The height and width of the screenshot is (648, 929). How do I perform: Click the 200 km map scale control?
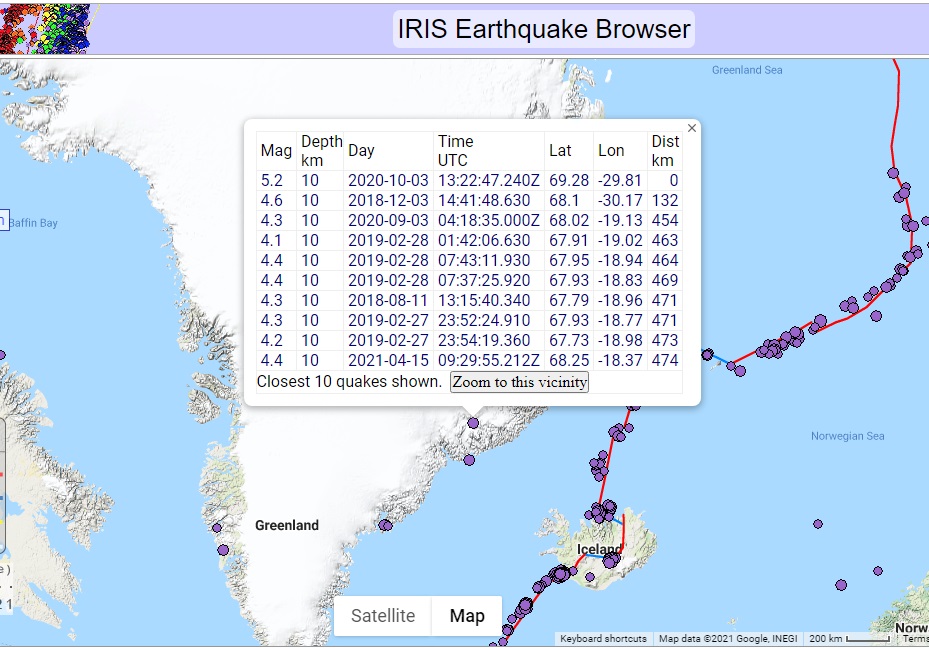point(850,639)
